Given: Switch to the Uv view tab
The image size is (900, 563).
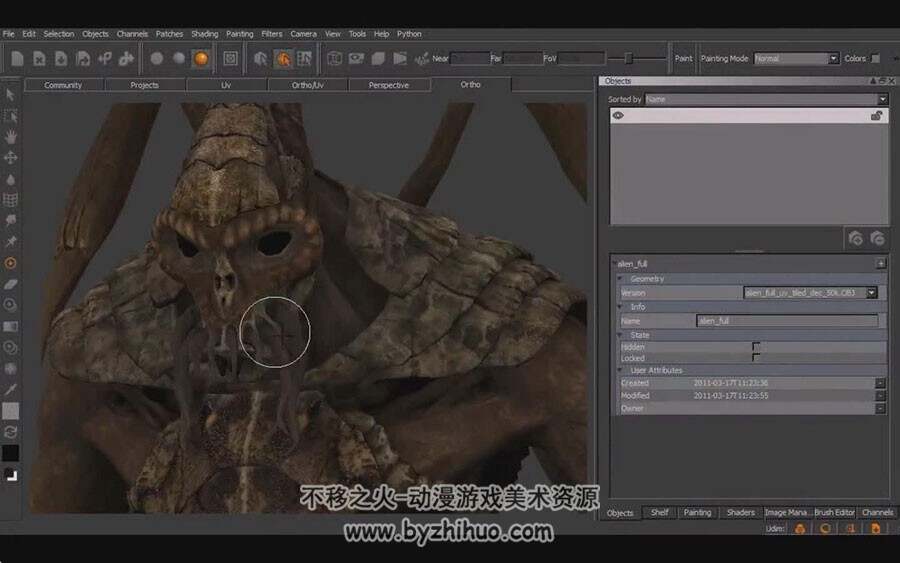Looking at the screenshot, I should [226, 85].
